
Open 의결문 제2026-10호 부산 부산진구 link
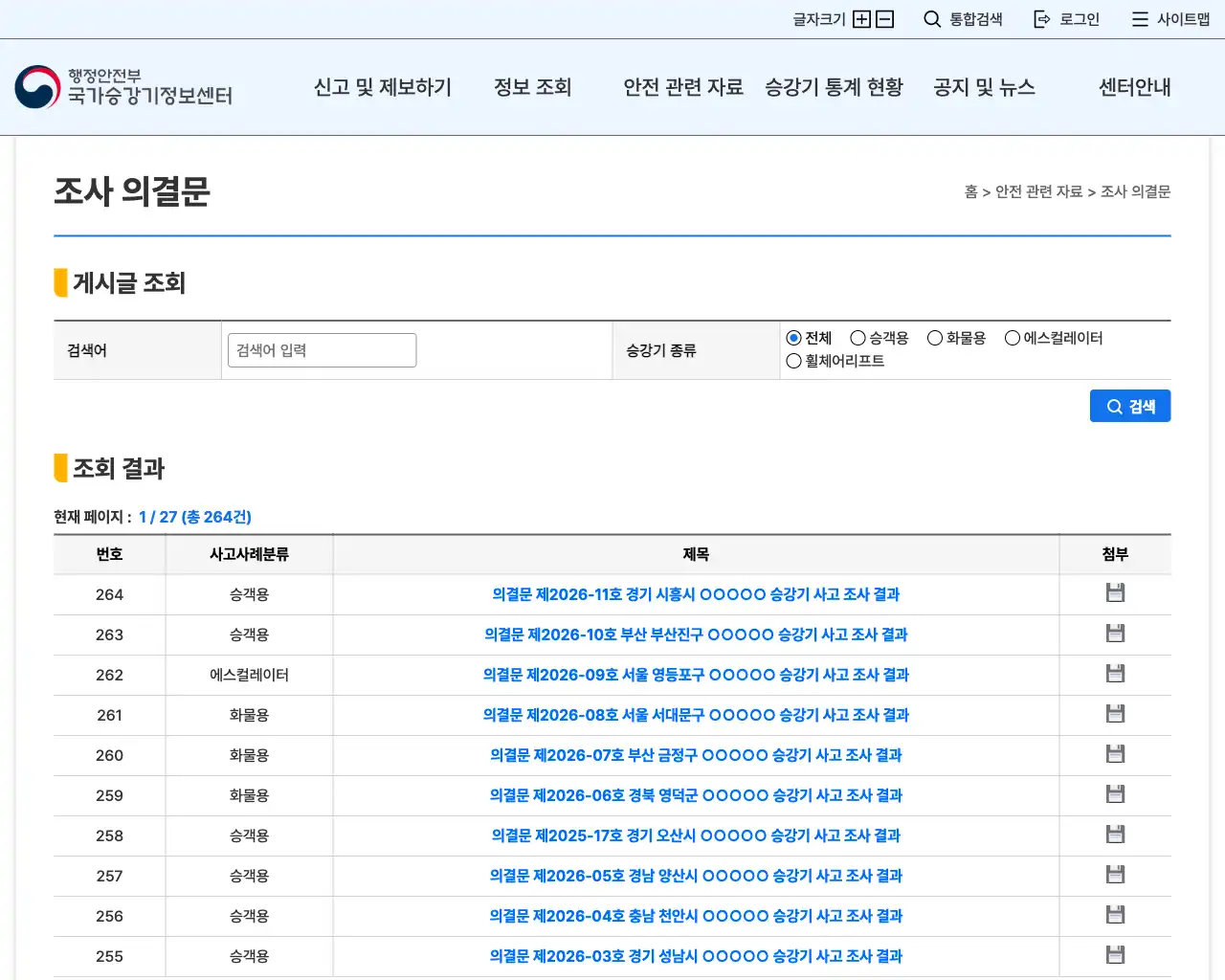pyautogui.click(x=696, y=635)
